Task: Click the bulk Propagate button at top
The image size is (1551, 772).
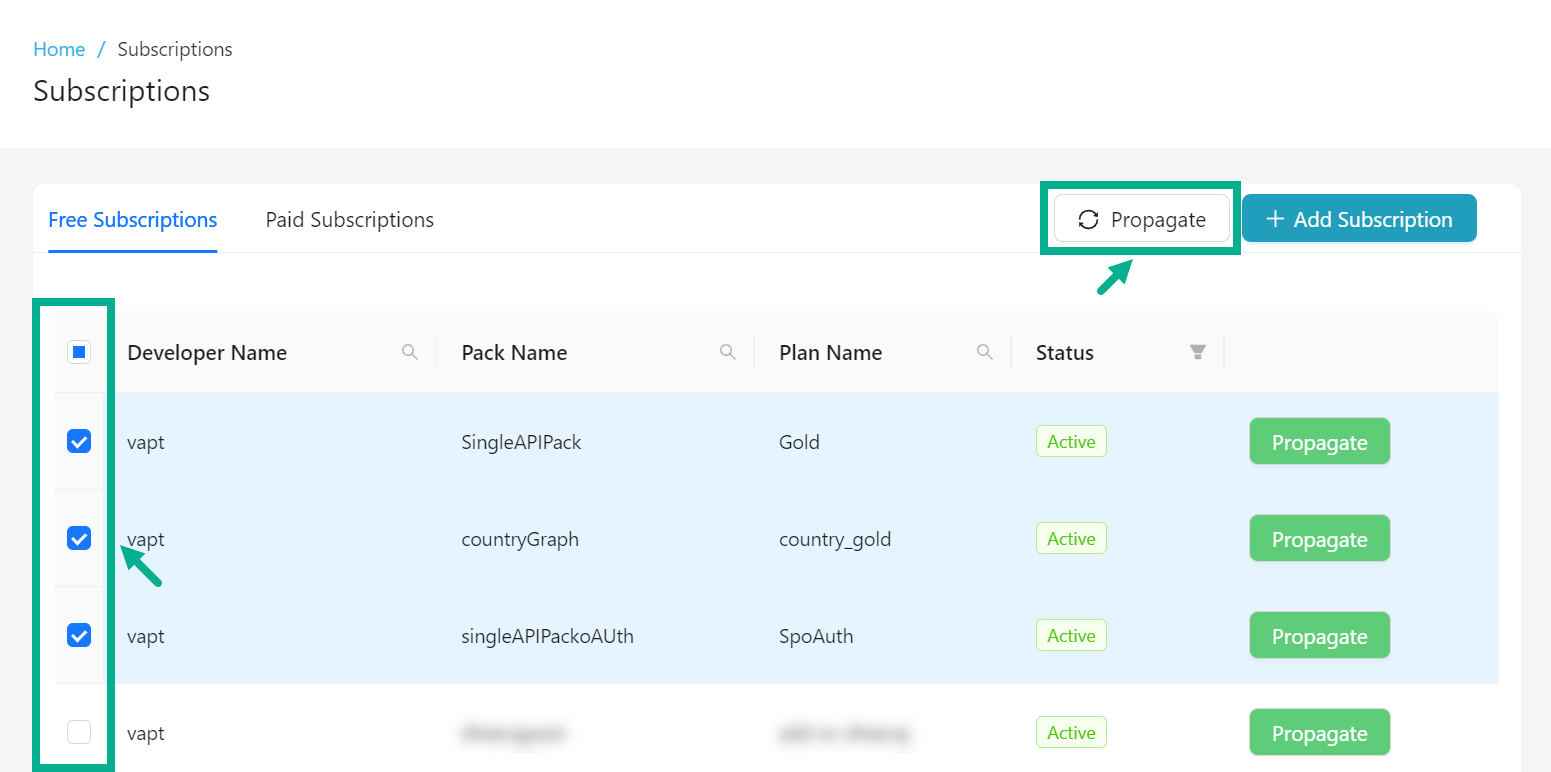Action: (1141, 220)
